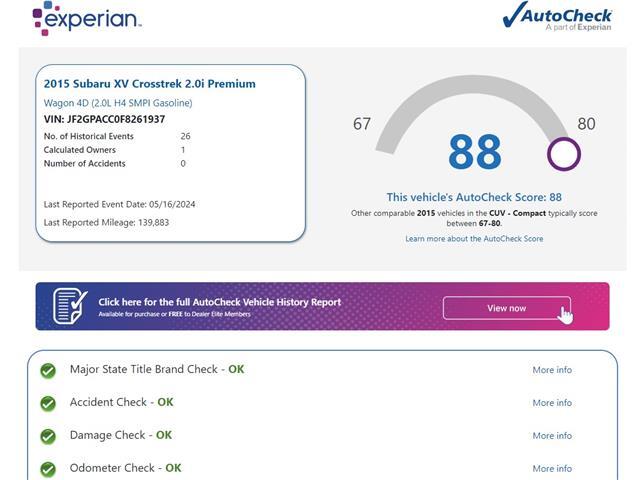
Task: Click the large 88 score number
Action: pyautogui.click(x=474, y=152)
